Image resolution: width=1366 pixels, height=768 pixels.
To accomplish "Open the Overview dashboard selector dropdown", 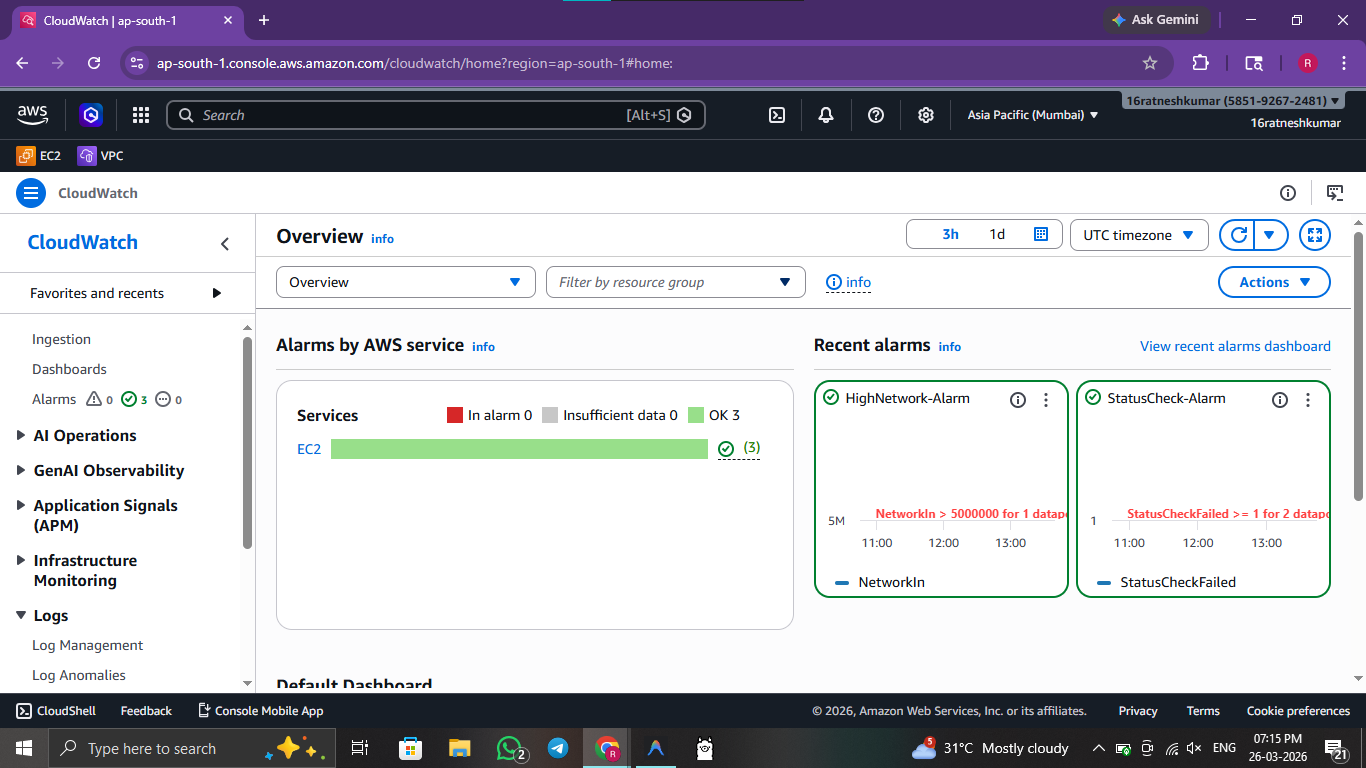I will [x=406, y=282].
